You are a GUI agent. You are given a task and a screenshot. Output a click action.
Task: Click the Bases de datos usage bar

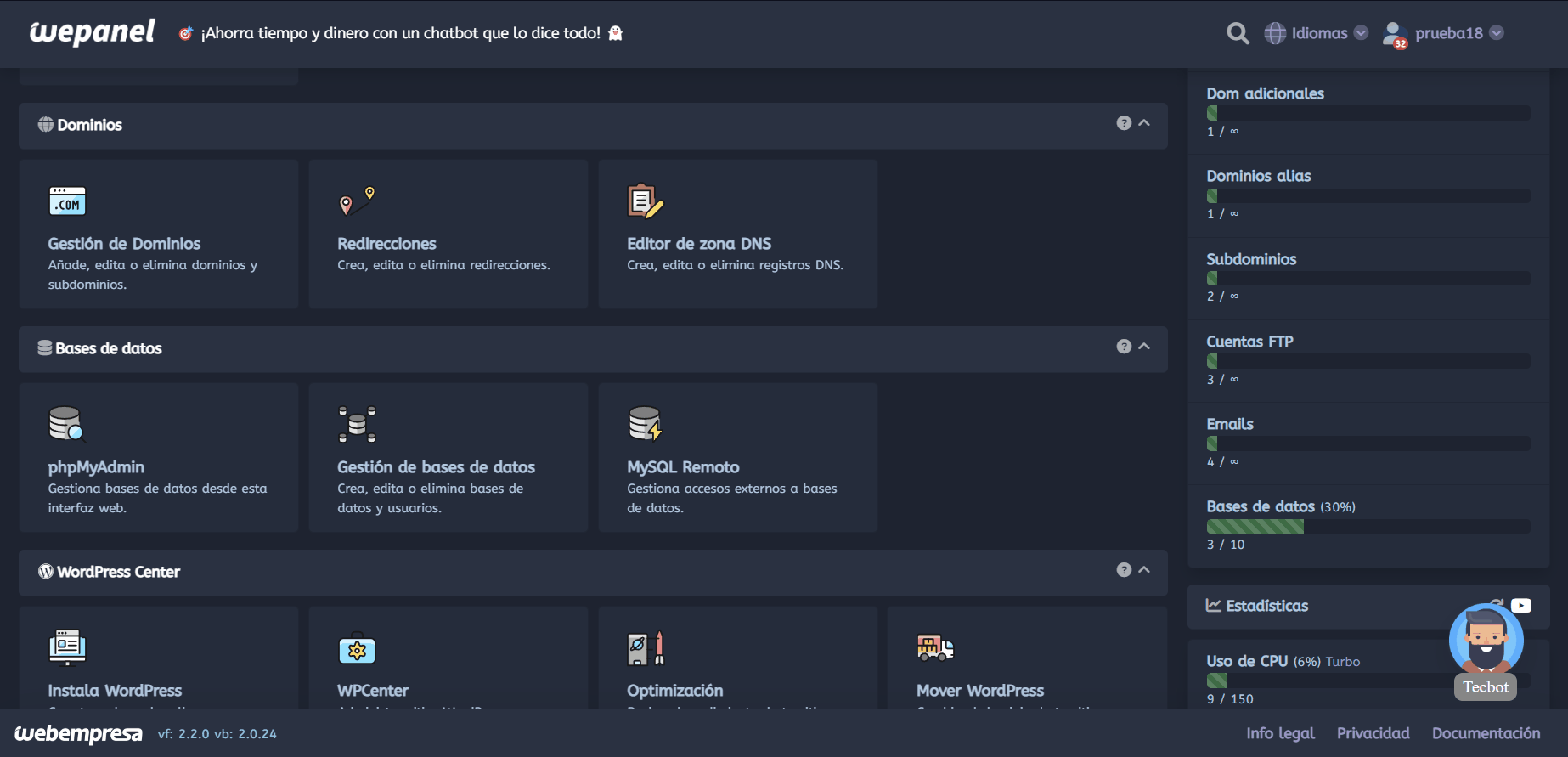[x=1368, y=527]
